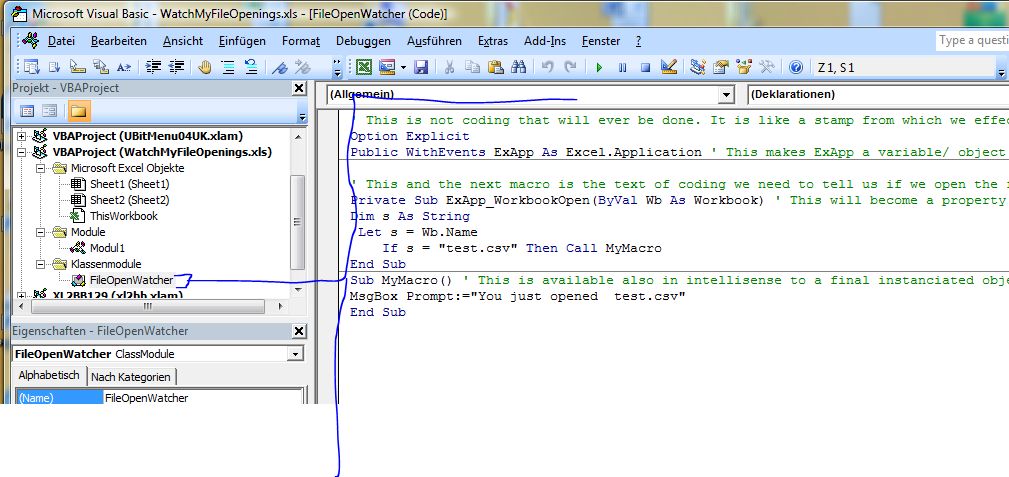Select Modul1 in project tree
This screenshot has width=1009, height=477.
point(107,248)
